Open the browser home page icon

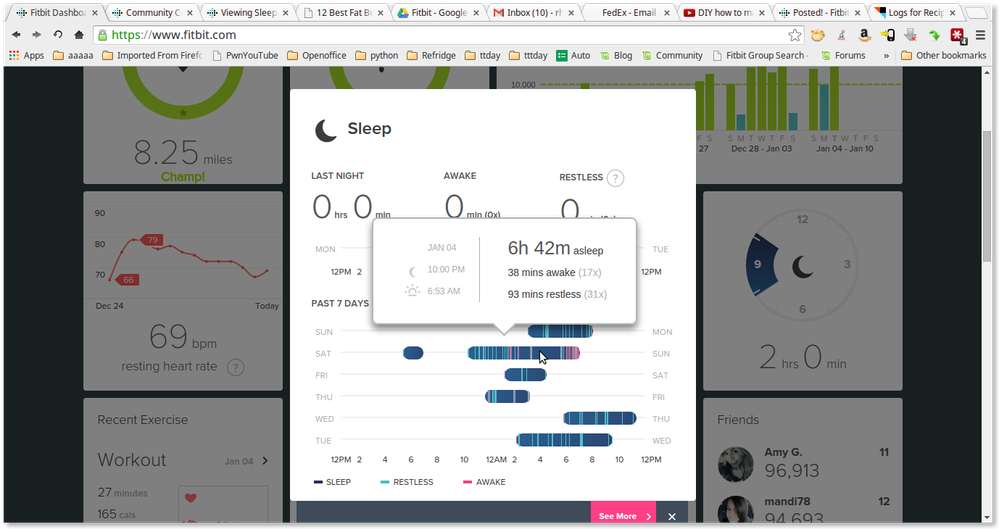(x=78, y=35)
